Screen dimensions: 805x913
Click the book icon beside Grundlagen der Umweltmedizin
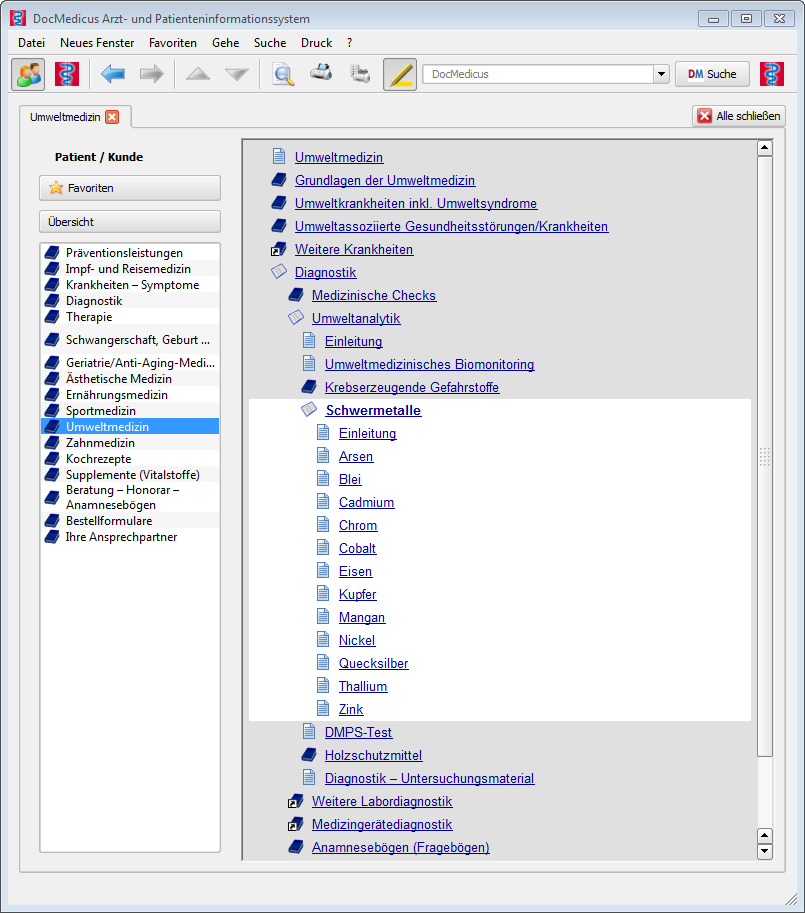pos(279,180)
